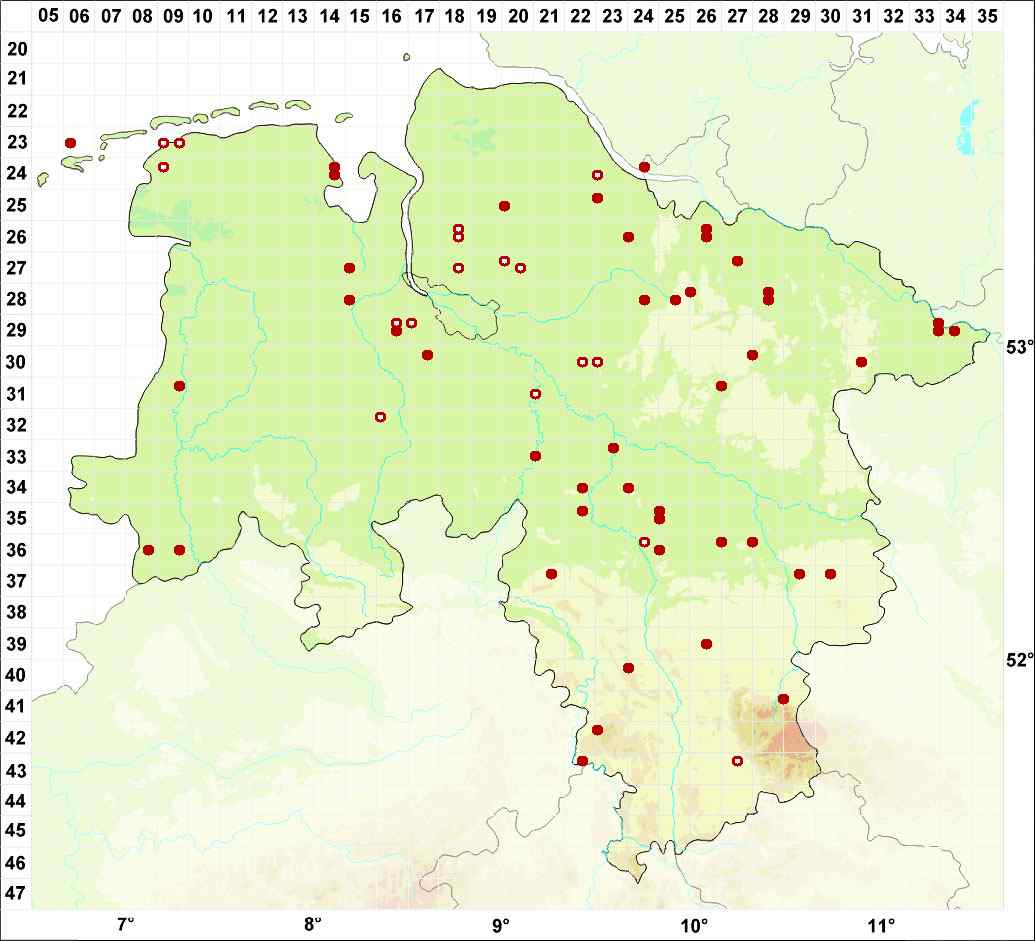Click the hollow marker in row 36, column 24
1035x941 pixels.
click(x=645, y=542)
